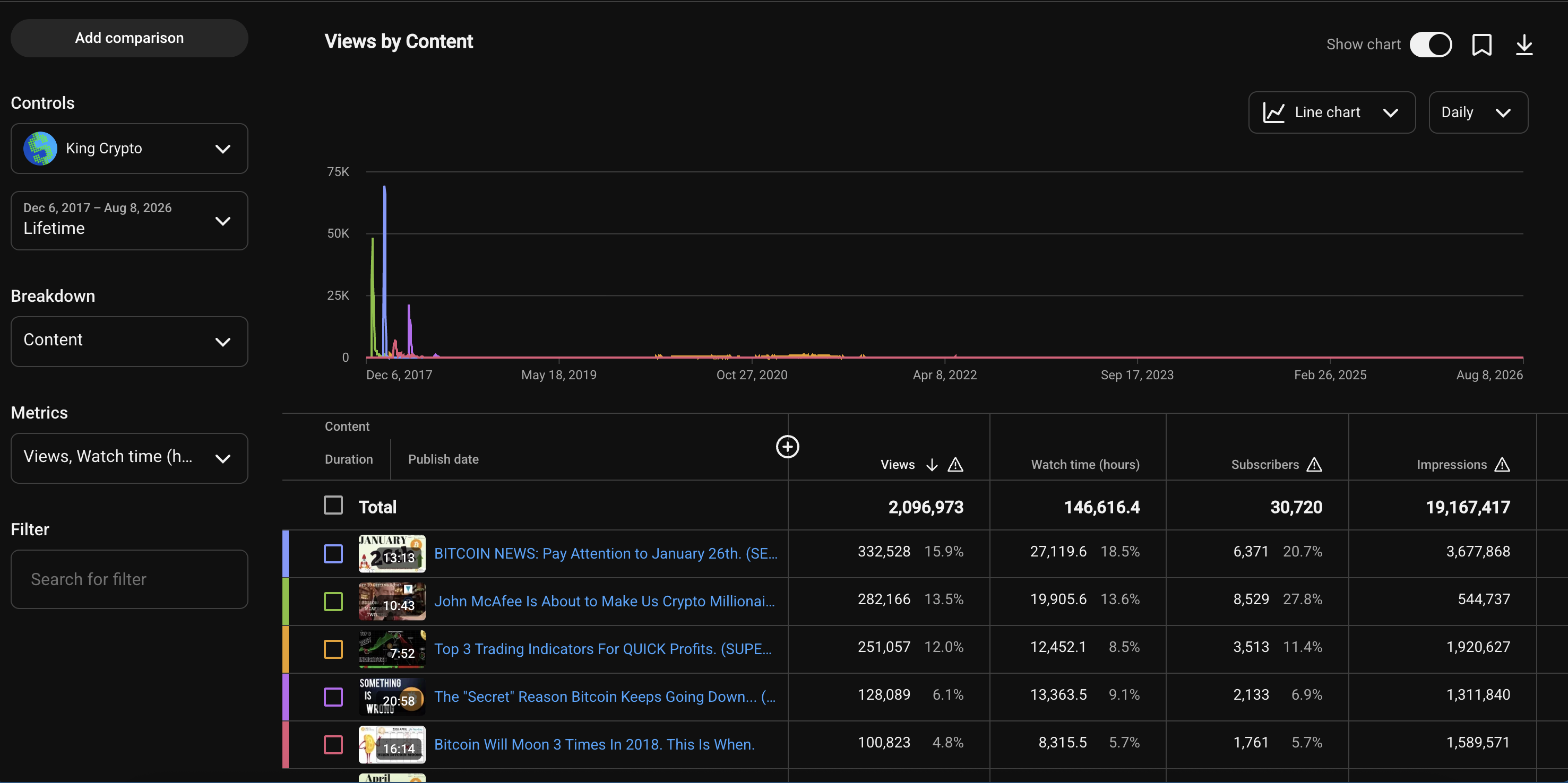Open Bitcoin Will Moon 3 Times video link
This screenshot has height=783, width=1568.
(x=594, y=744)
